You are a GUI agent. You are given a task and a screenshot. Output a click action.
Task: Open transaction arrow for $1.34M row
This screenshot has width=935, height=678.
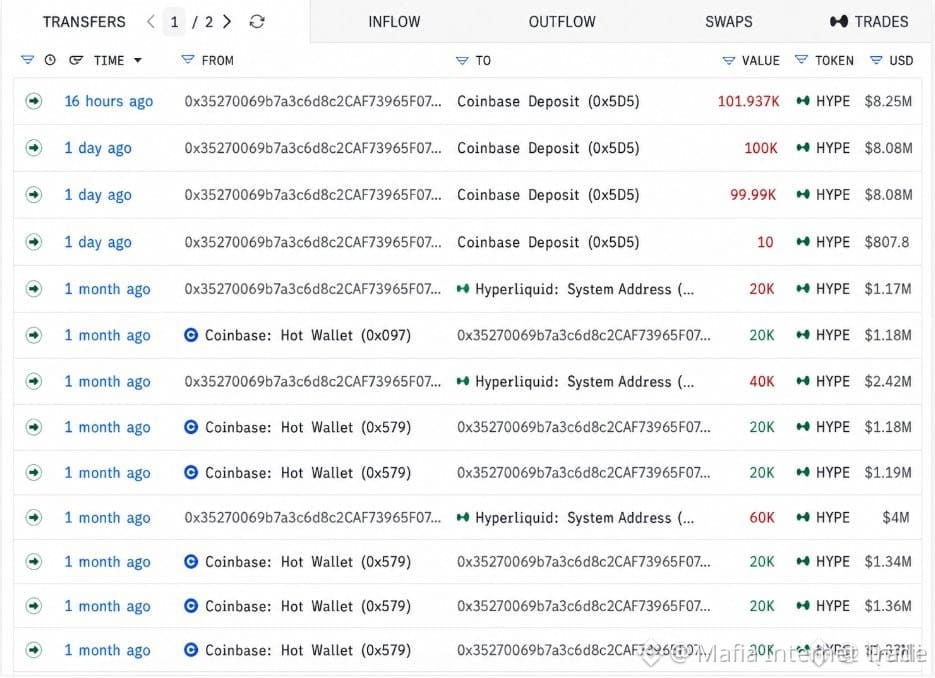[x=34, y=561]
